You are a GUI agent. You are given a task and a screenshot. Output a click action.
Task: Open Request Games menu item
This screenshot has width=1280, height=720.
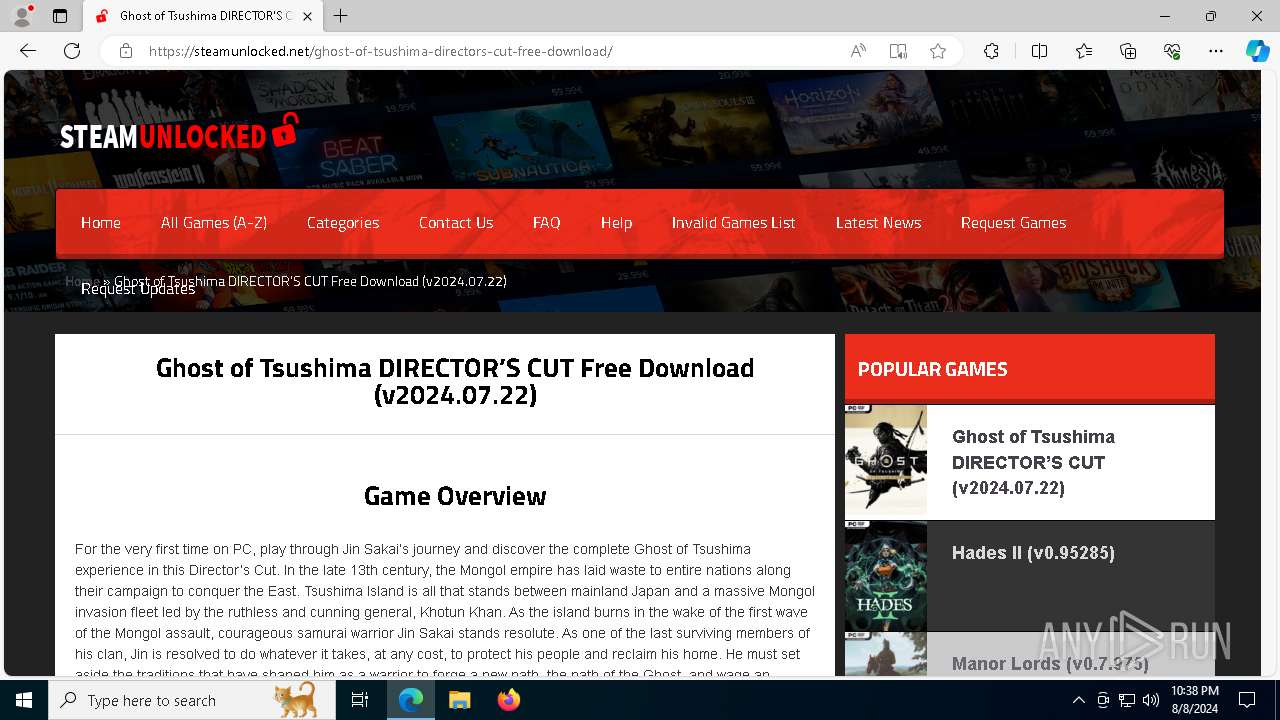[1014, 222]
